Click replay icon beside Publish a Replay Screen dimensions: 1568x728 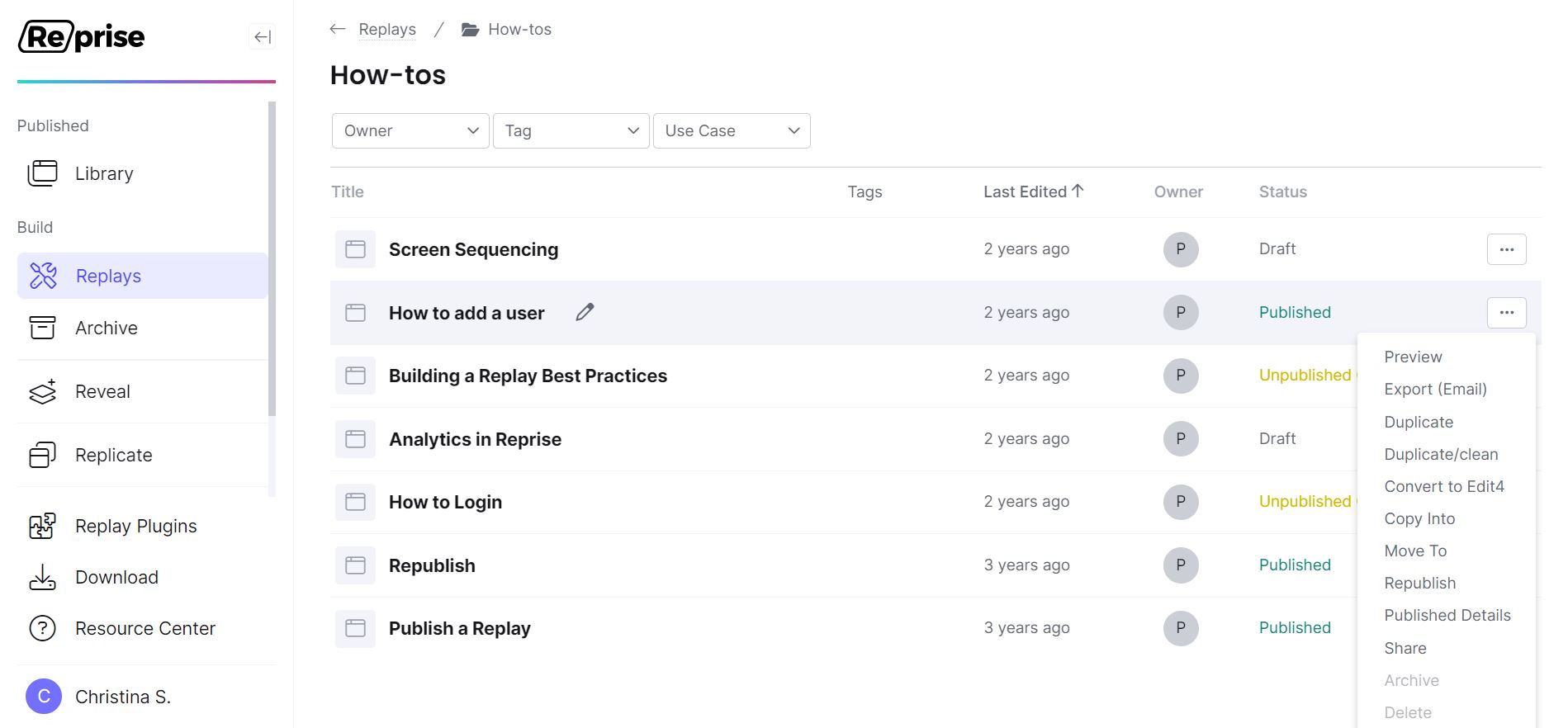pyautogui.click(x=356, y=628)
